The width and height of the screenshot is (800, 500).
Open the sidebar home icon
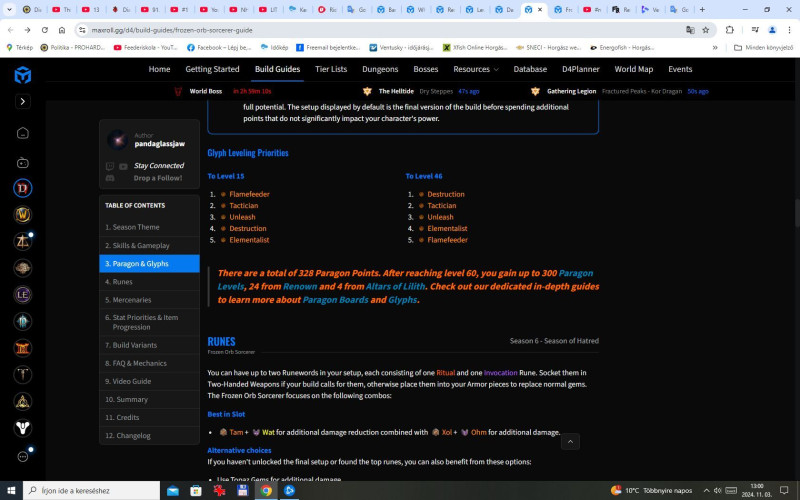point(22,133)
